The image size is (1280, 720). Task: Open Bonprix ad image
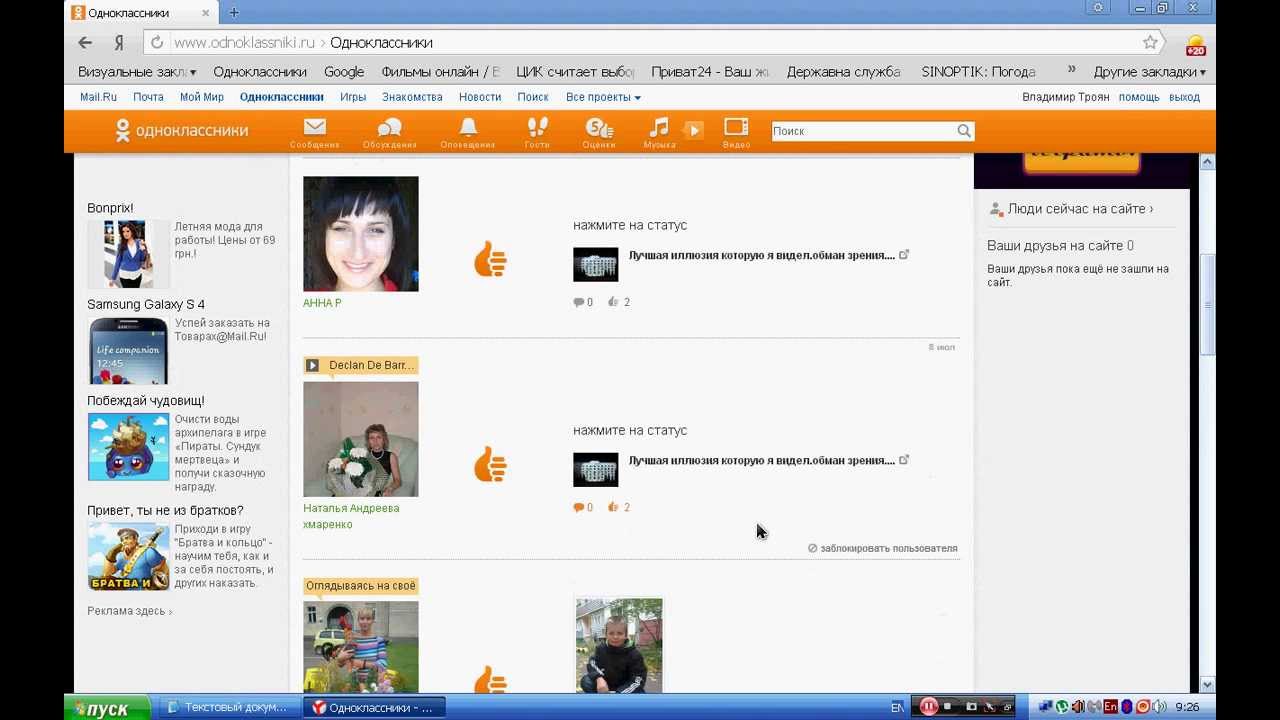[x=128, y=254]
